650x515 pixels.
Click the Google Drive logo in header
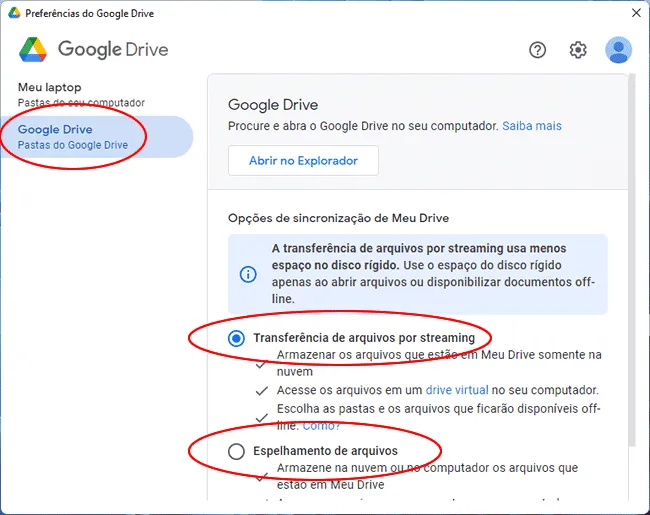click(94, 49)
